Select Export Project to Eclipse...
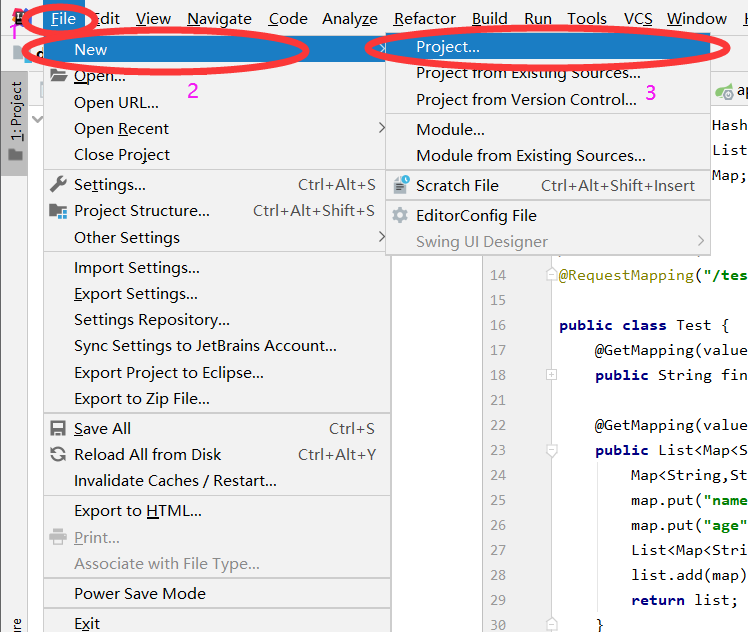Image resolution: width=748 pixels, height=632 pixels. coord(217,373)
